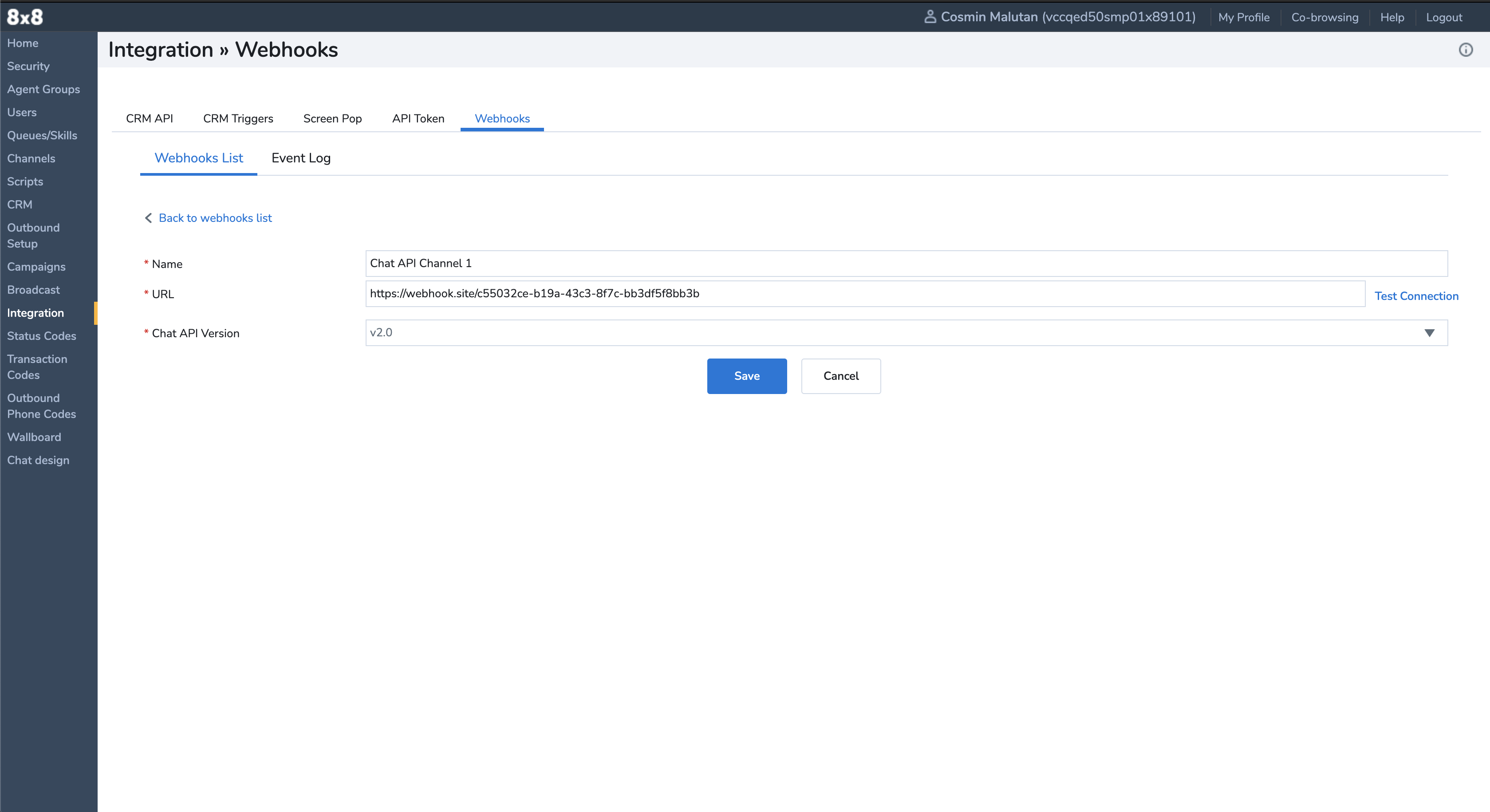Cancel the webhook edit

pos(840,376)
